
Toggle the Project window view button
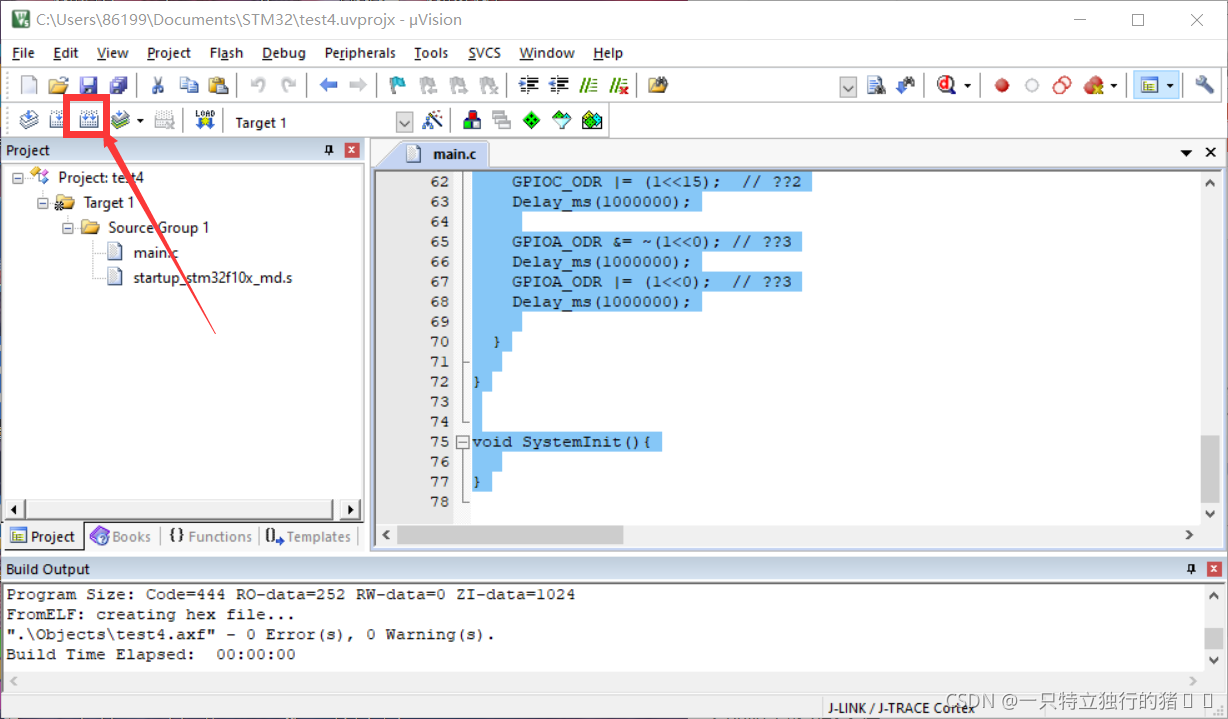tap(1149, 86)
